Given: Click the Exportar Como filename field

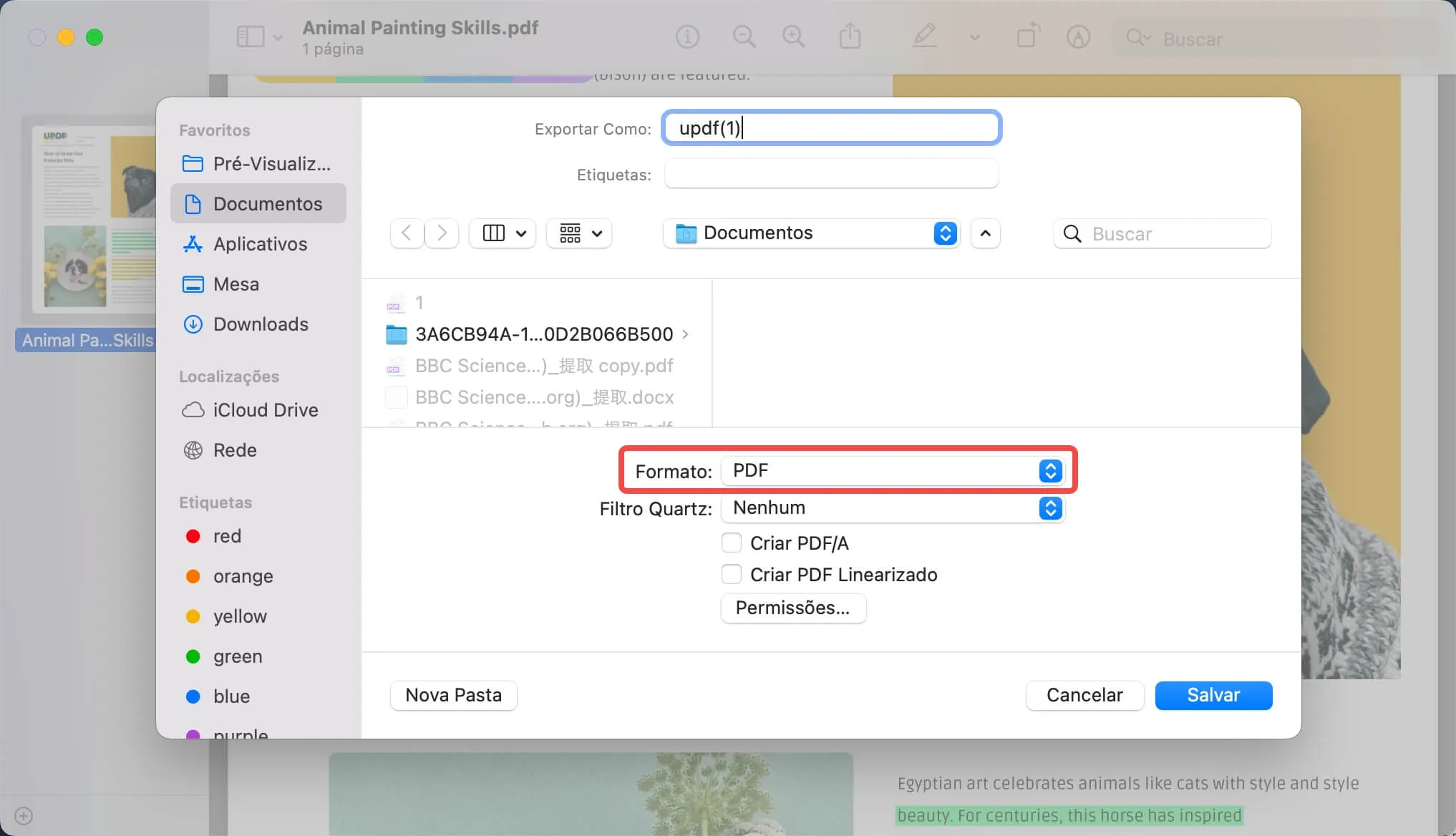Looking at the screenshot, I should (830, 127).
